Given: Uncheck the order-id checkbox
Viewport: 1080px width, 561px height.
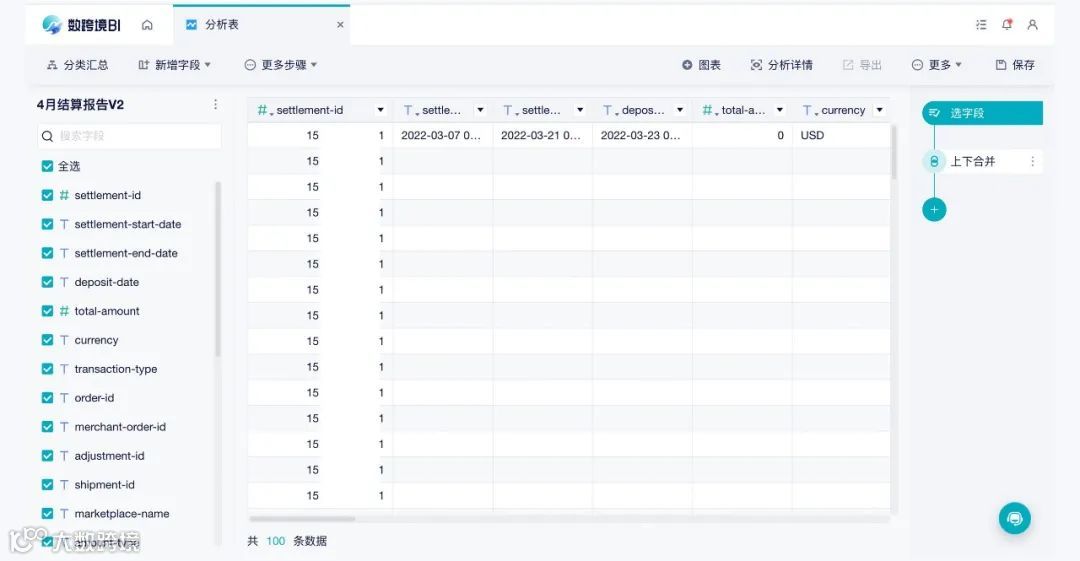Looking at the screenshot, I should 48,398.
